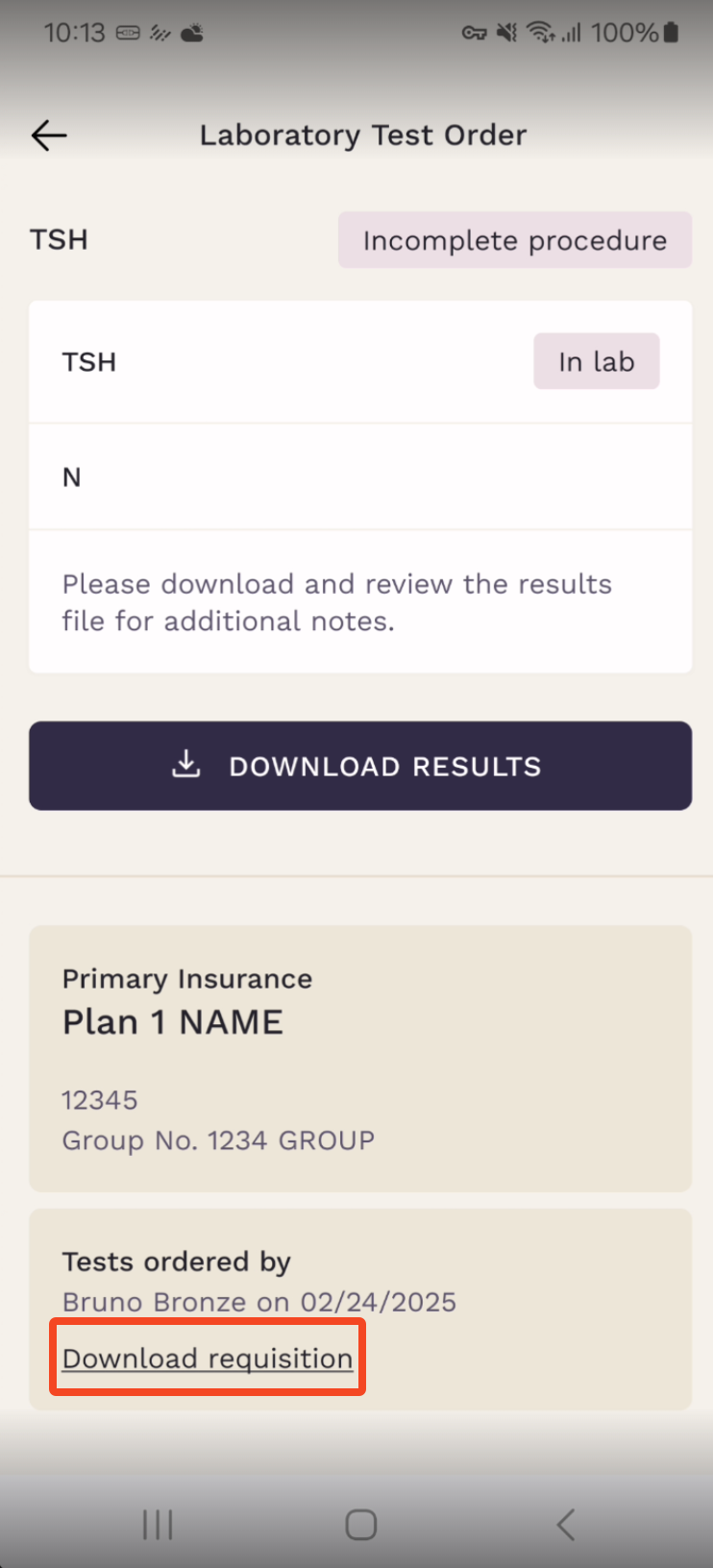
Task: Tap the weather cloud notification icon
Action: coord(192,34)
